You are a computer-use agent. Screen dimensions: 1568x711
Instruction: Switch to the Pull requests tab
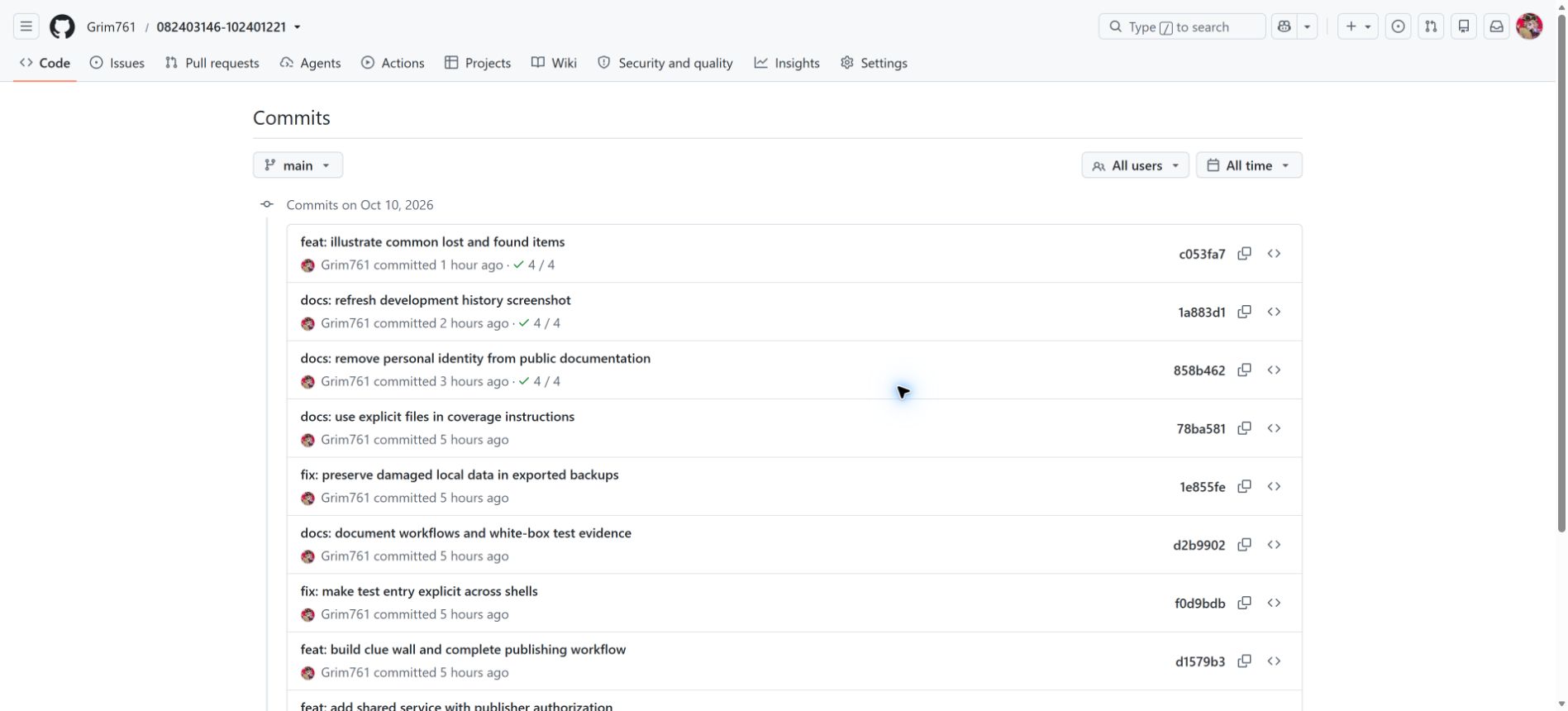[x=212, y=63]
